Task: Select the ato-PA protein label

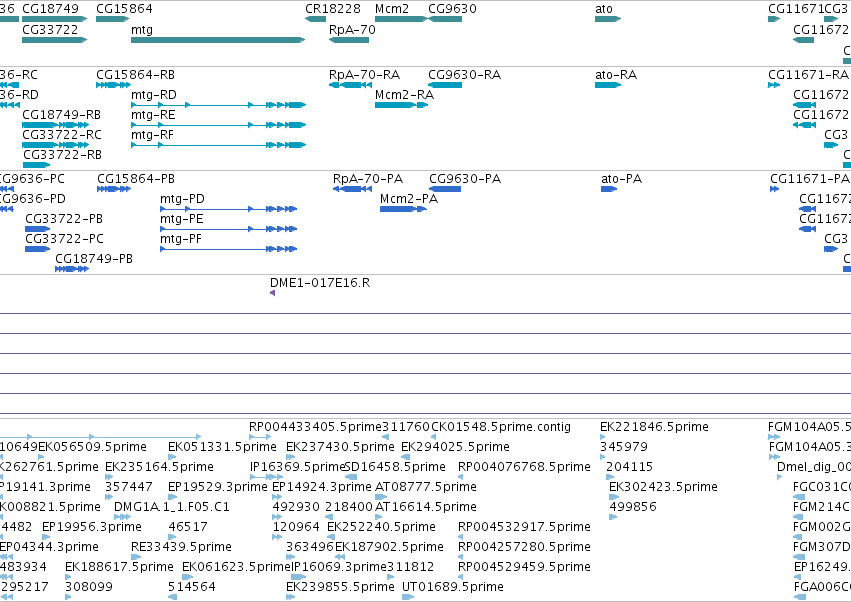Action: pyautogui.click(x=622, y=179)
